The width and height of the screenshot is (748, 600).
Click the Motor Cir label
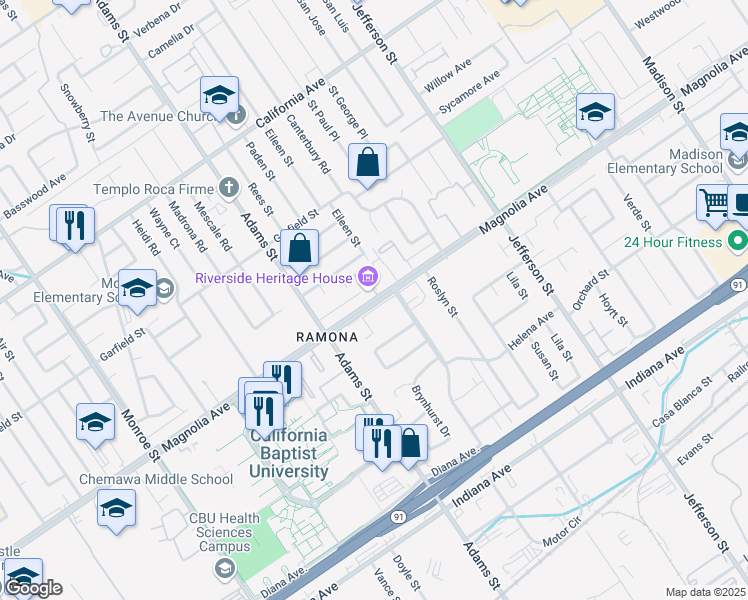pyautogui.click(x=562, y=531)
